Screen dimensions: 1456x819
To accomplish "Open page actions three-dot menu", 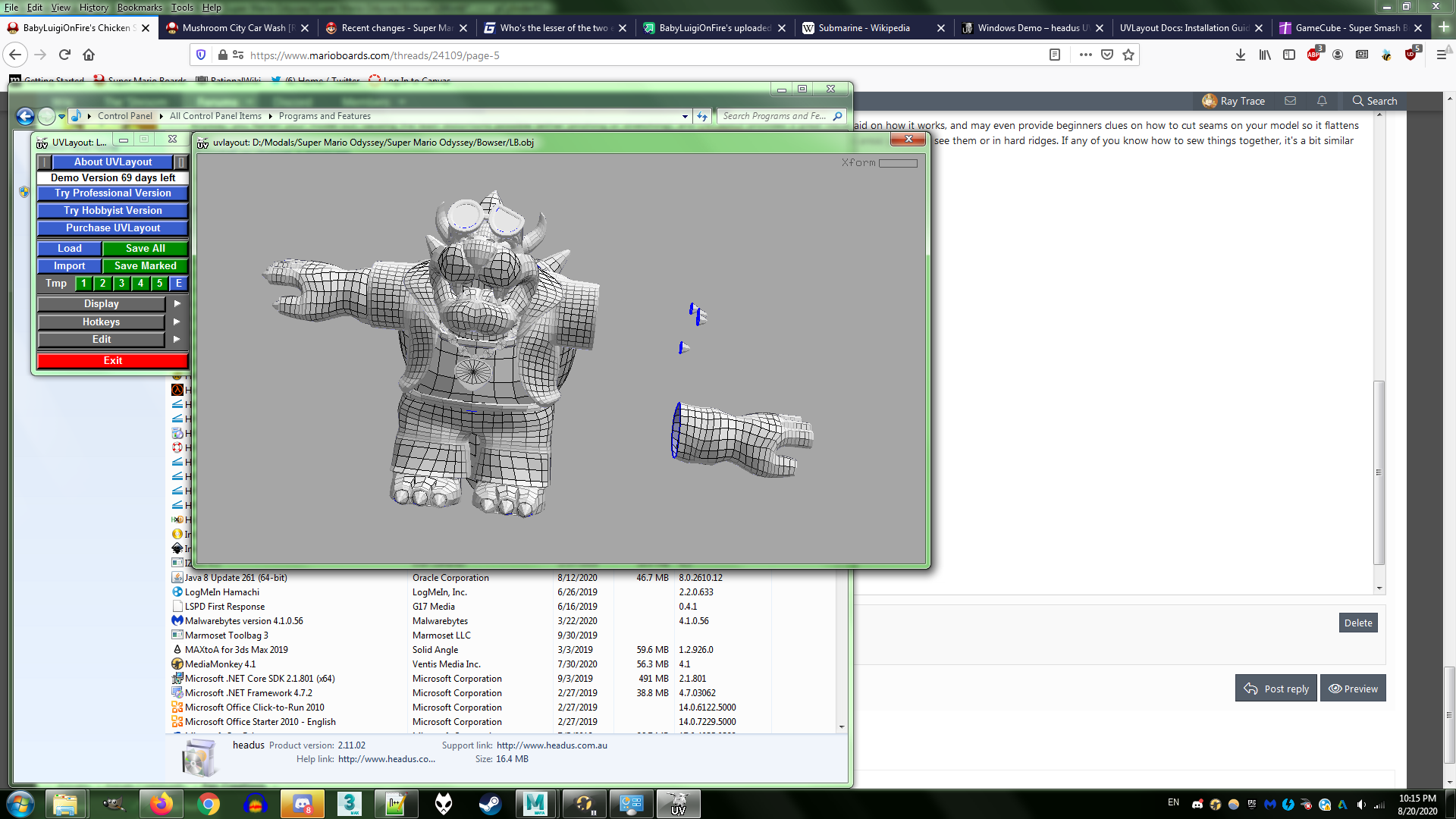I will click(x=1086, y=55).
